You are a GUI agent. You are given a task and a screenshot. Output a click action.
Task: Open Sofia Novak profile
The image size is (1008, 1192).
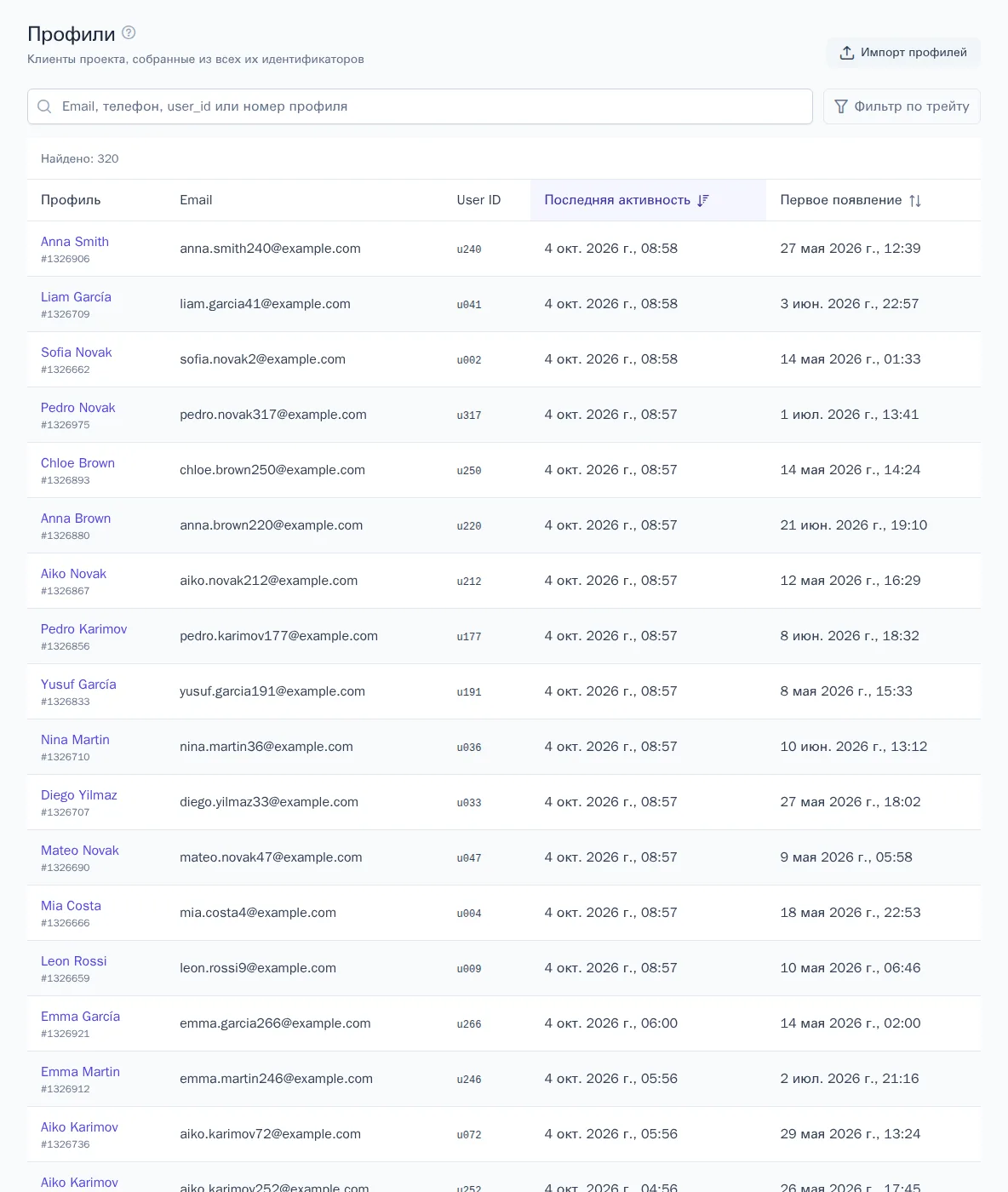tap(77, 352)
